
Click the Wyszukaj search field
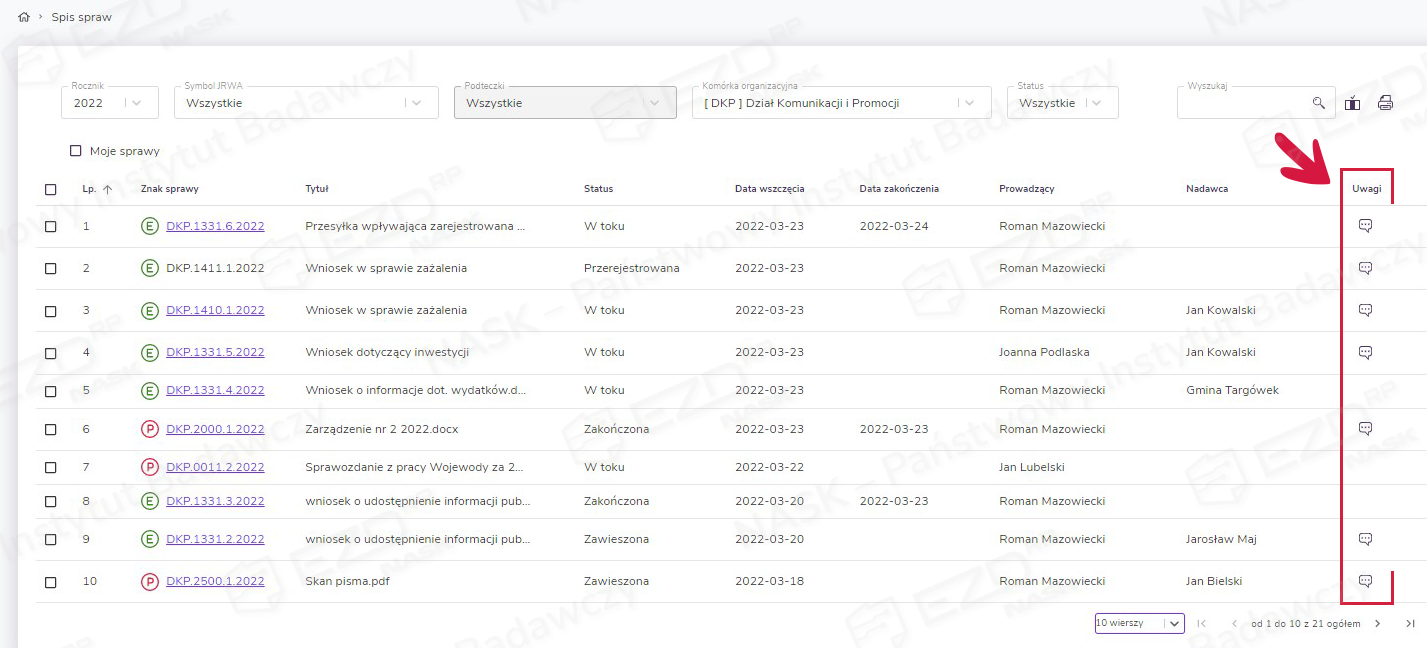point(1243,103)
